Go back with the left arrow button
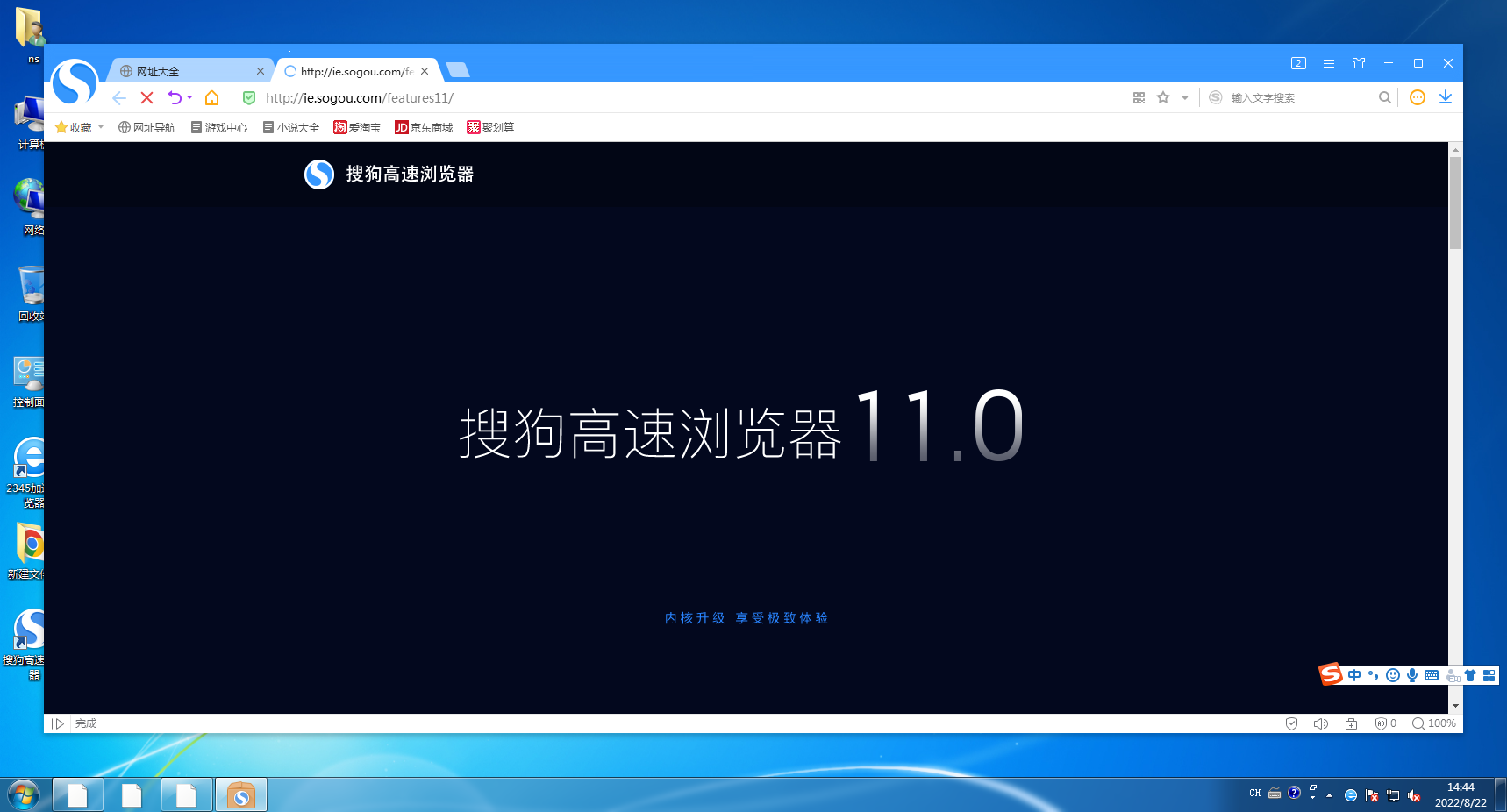 pos(119,98)
